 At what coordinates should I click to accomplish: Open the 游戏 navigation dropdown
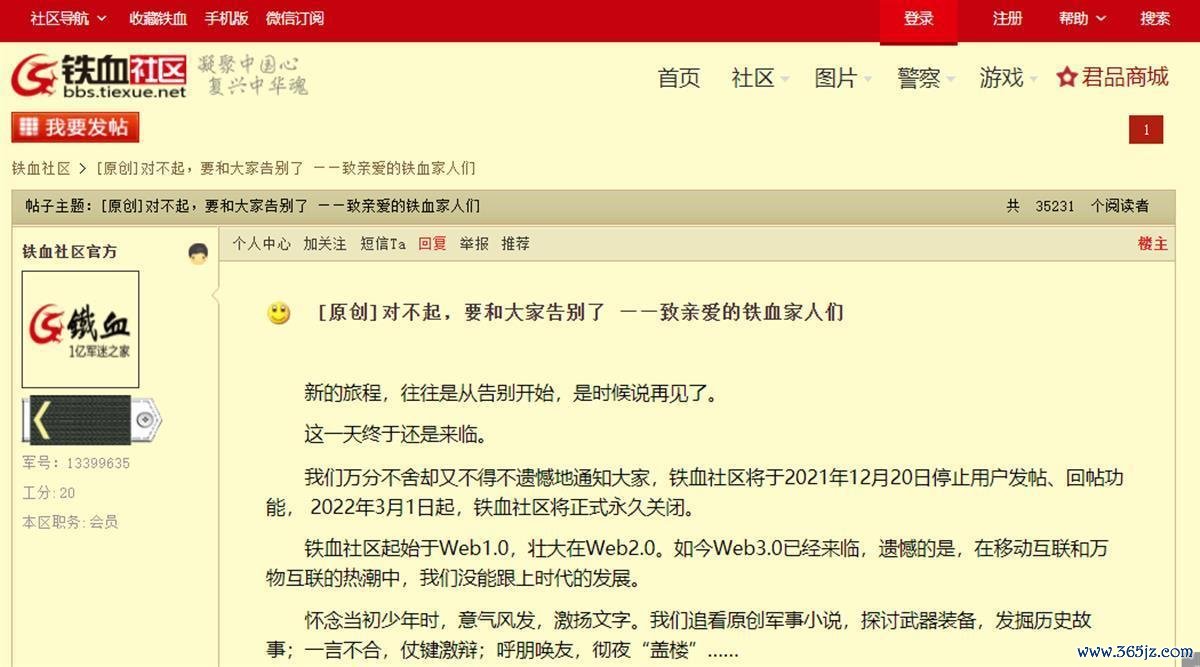click(x=1009, y=78)
